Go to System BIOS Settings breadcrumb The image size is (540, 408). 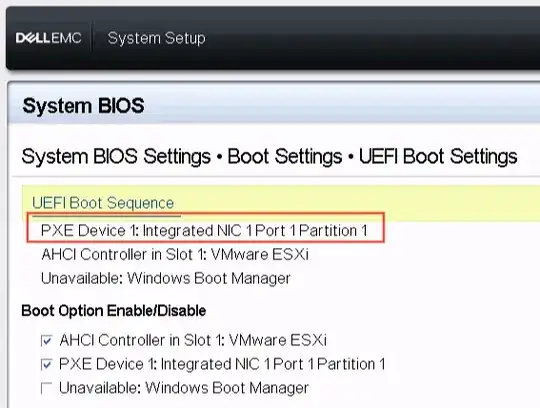pyautogui.click(x=116, y=156)
